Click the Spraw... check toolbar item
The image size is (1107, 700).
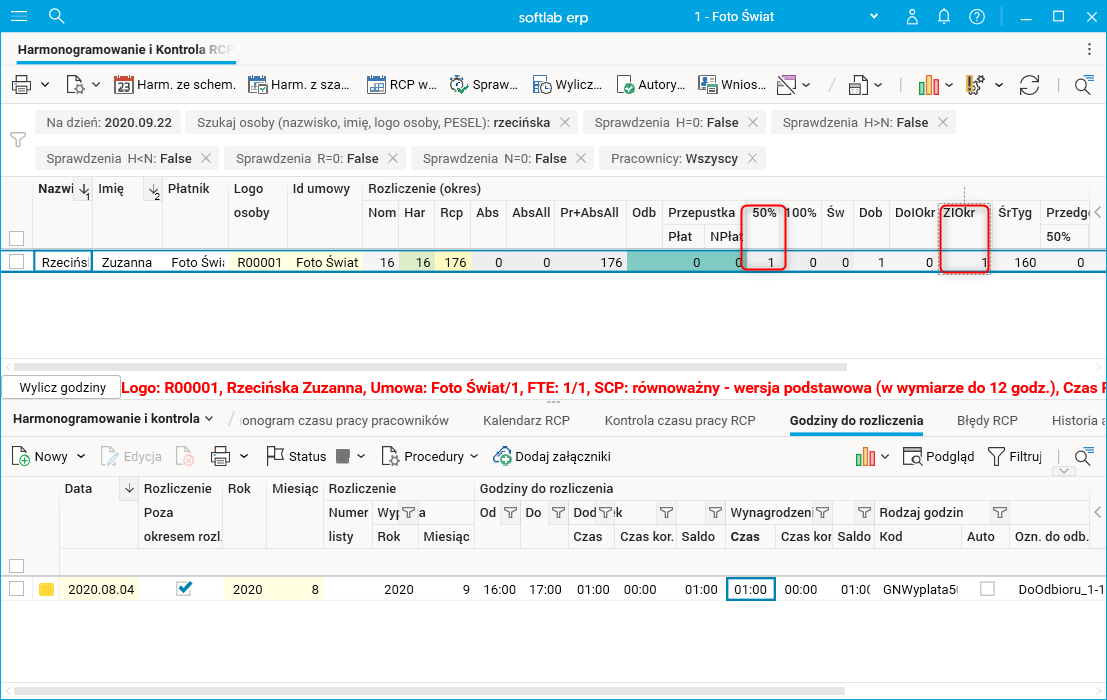click(x=484, y=85)
